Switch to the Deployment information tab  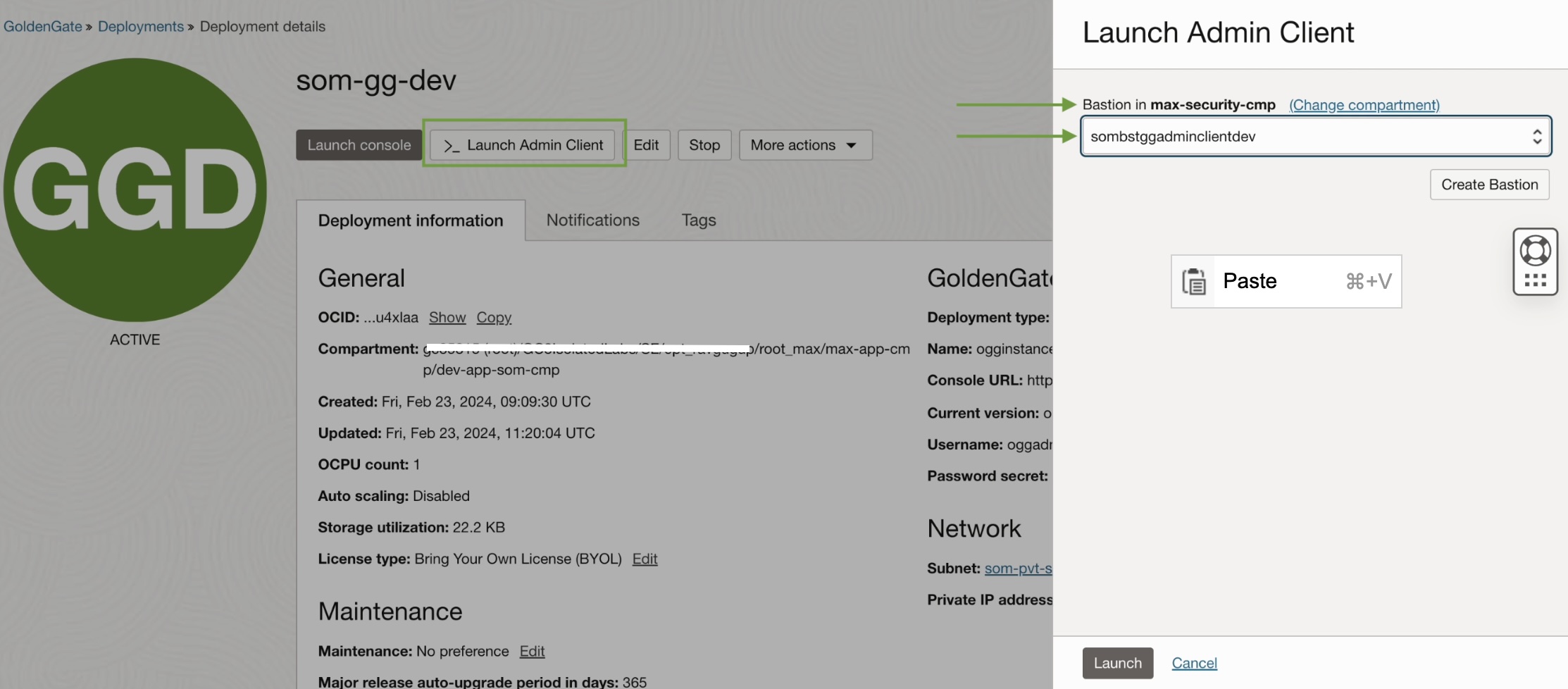(x=411, y=221)
